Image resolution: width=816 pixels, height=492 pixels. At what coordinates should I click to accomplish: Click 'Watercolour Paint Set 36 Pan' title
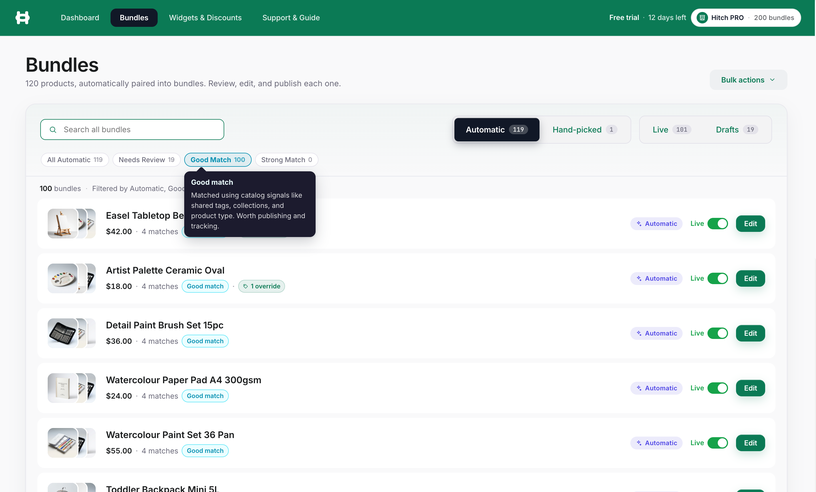pos(170,435)
